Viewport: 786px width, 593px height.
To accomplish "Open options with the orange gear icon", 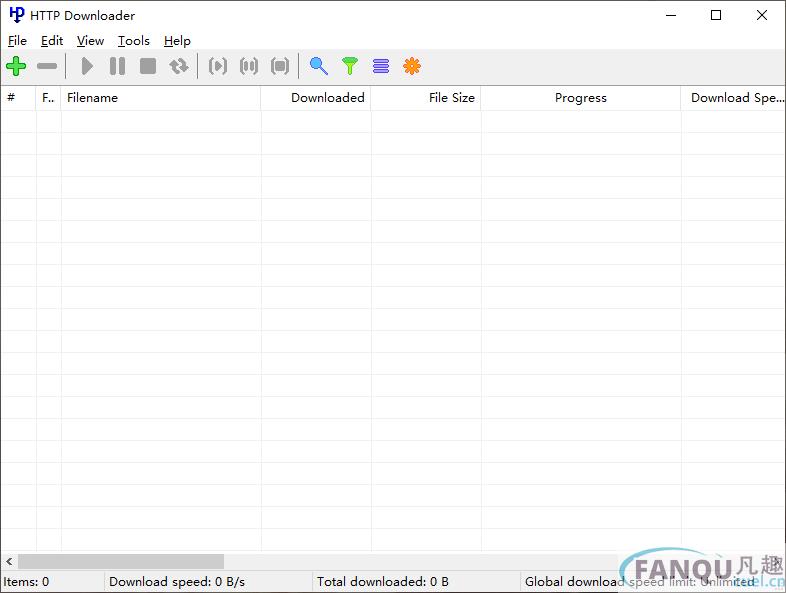I will 412,66.
